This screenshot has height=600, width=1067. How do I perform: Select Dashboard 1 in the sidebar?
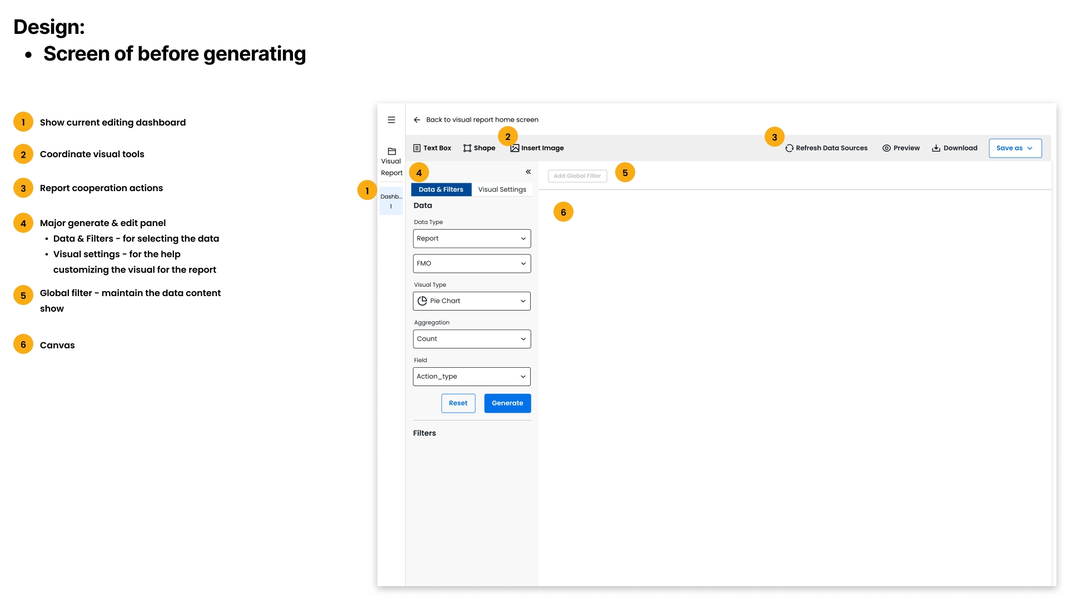click(391, 201)
